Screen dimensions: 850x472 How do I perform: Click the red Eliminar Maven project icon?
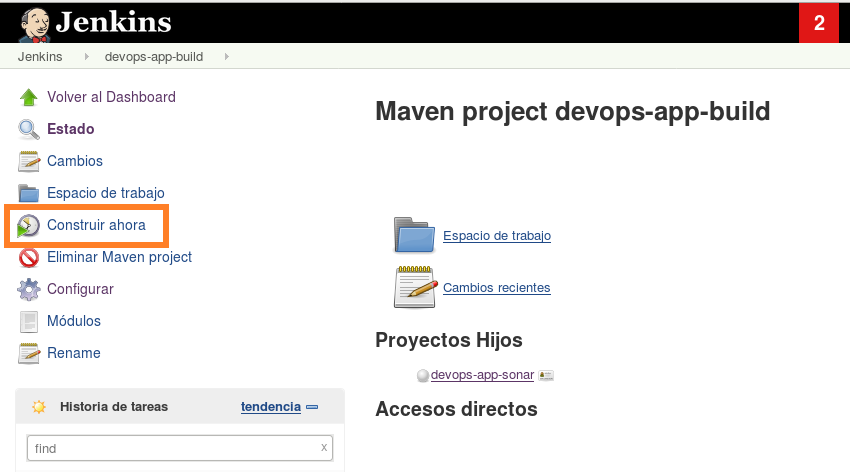28,258
